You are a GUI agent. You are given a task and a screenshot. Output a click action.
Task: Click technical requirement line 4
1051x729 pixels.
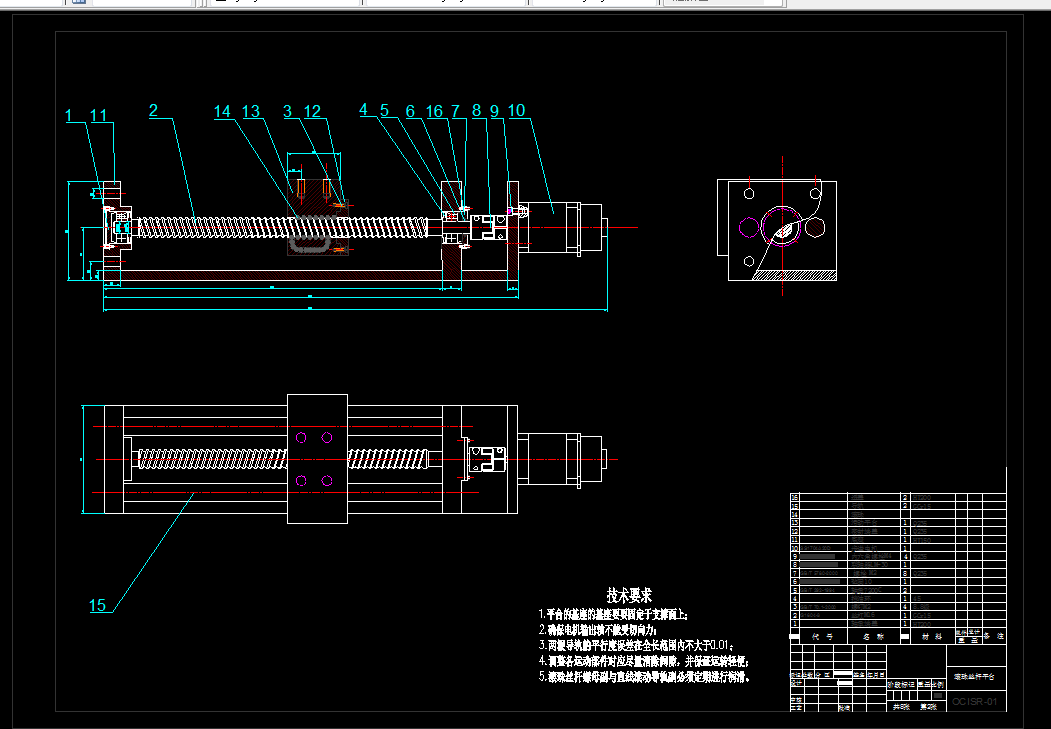pyautogui.click(x=643, y=661)
